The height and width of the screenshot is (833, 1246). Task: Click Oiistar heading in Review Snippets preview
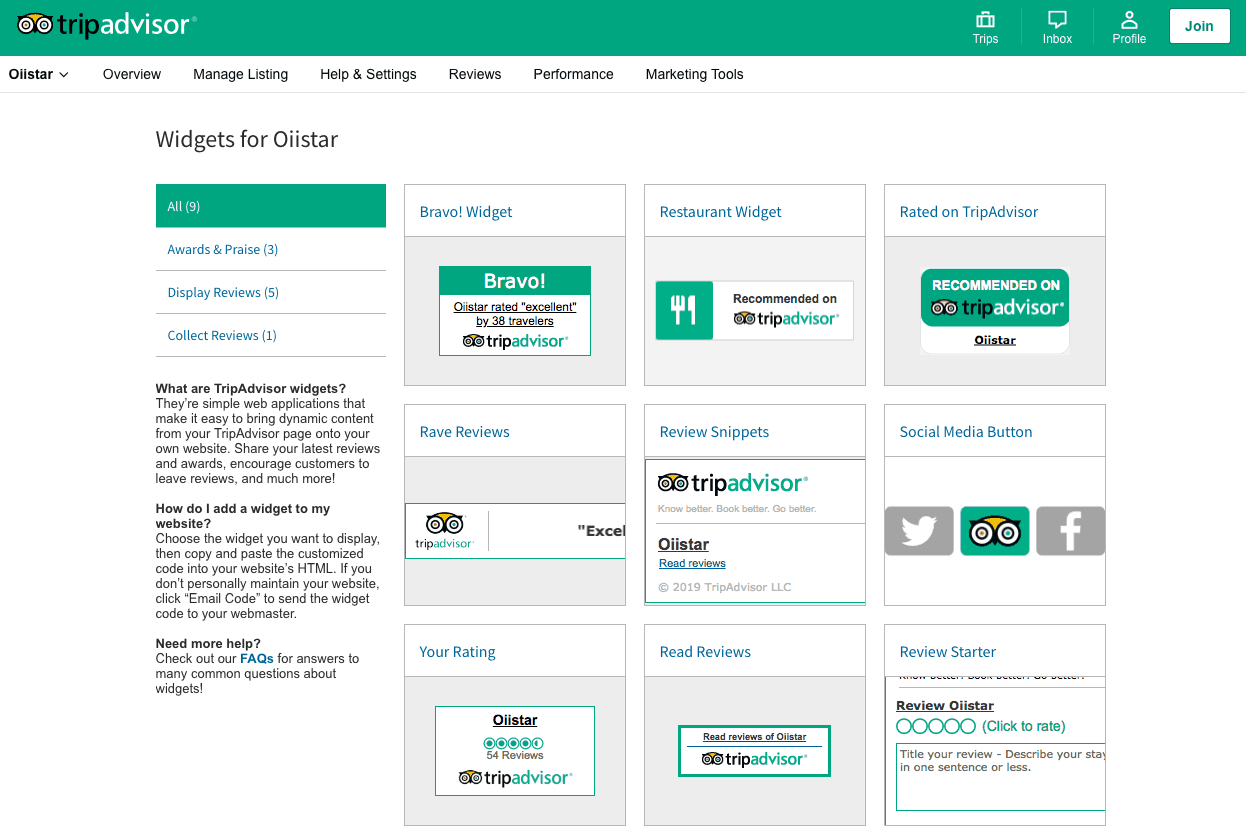[684, 545]
